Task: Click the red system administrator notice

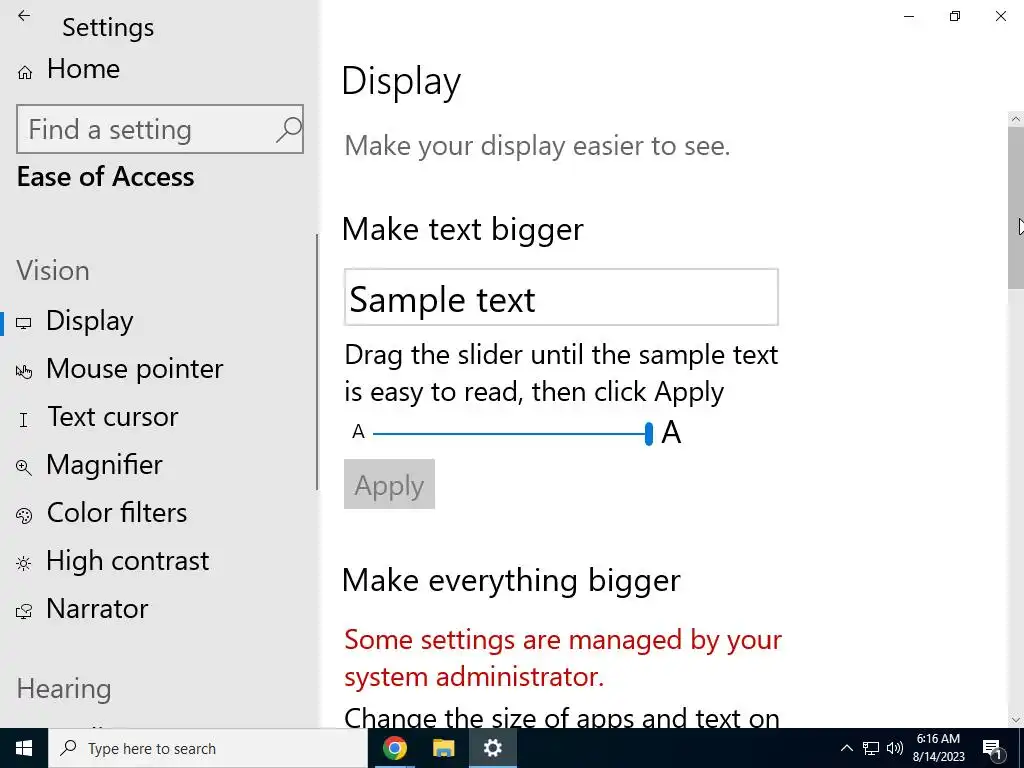Action: (563, 658)
